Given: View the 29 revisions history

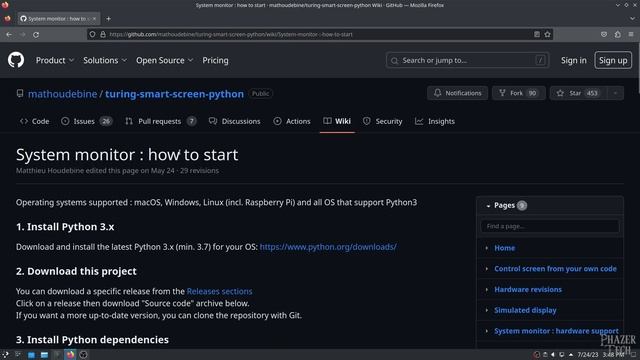Looking at the screenshot, I should (x=199, y=171).
